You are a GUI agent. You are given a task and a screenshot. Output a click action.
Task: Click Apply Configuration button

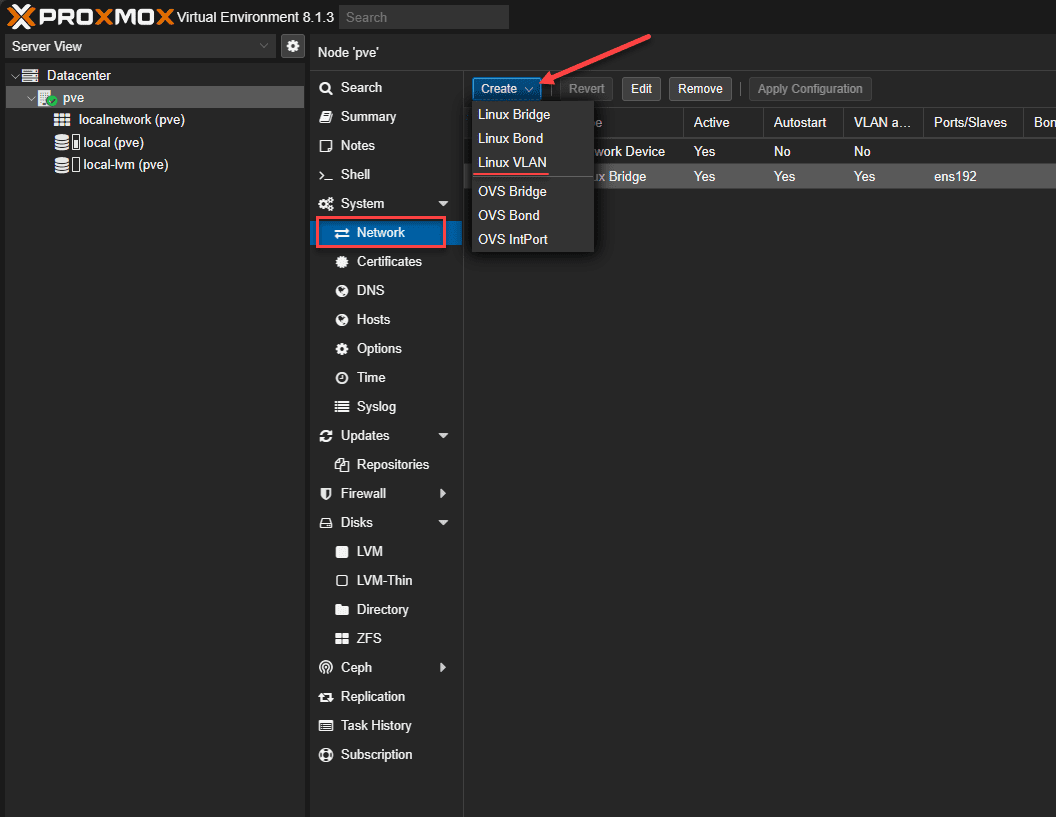[810, 89]
